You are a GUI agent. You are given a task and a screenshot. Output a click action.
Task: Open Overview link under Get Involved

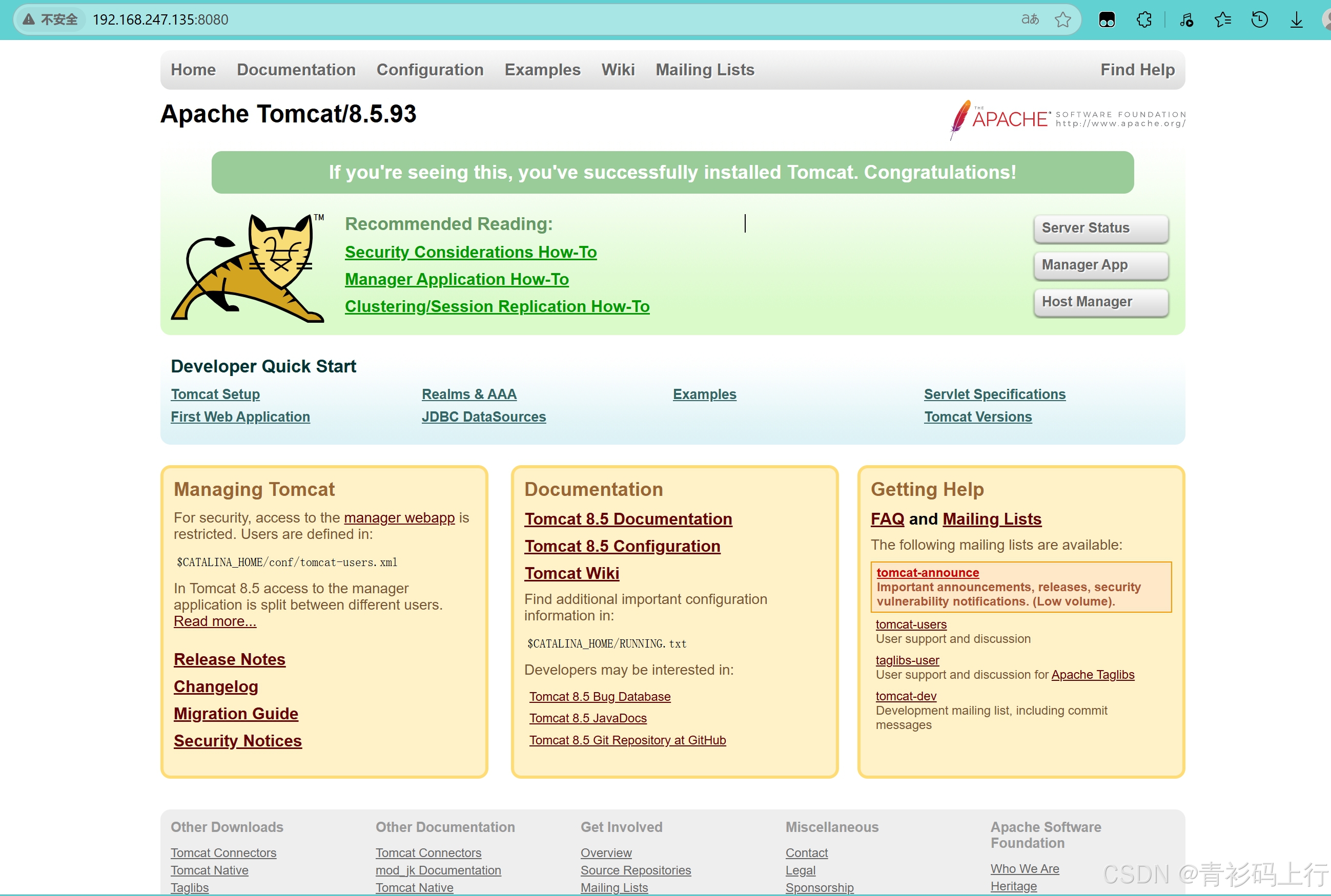pyautogui.click(x=605, y=853)
